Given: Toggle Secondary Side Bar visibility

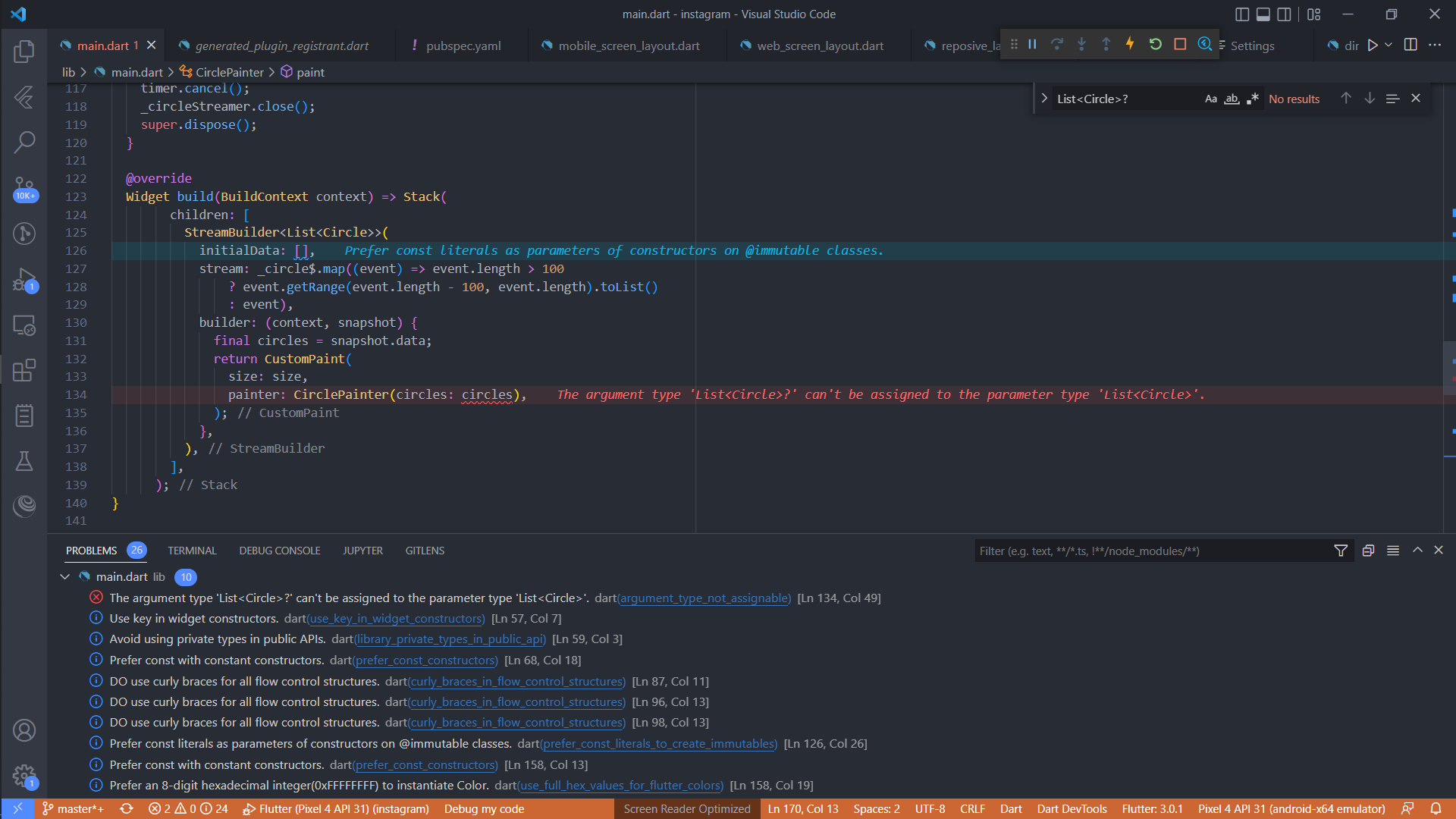Looking at the screenshot, I should pos(1284,14).
